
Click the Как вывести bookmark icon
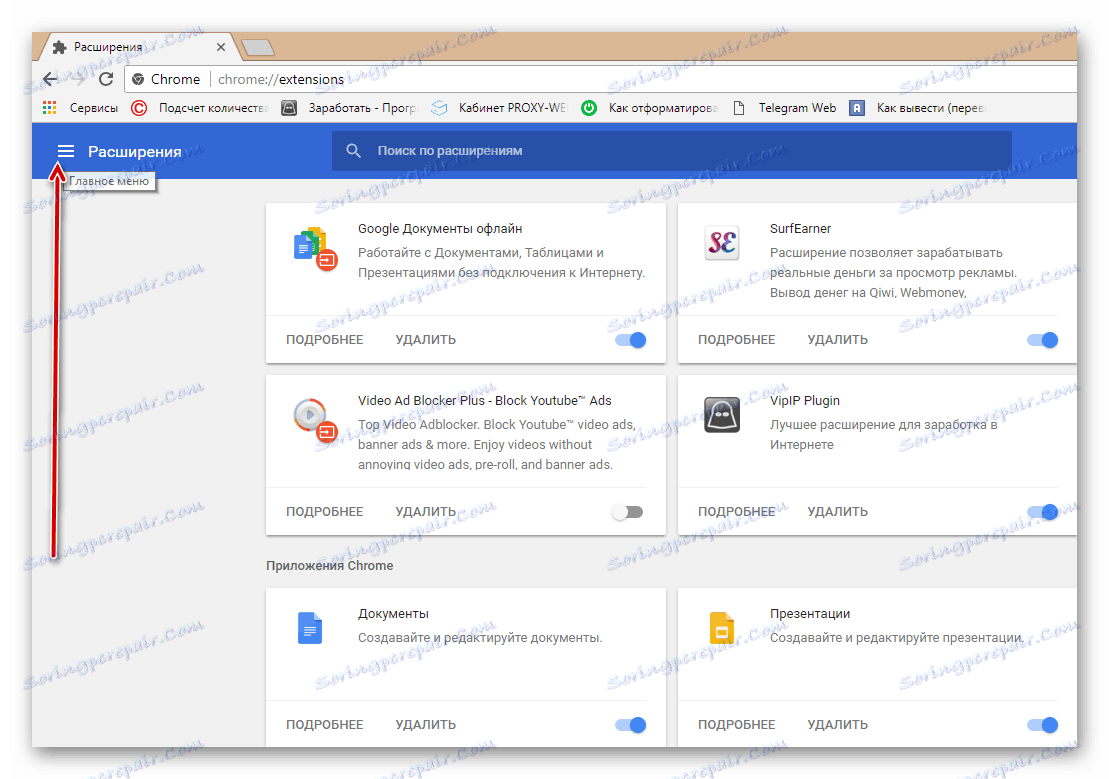(857, 108)
